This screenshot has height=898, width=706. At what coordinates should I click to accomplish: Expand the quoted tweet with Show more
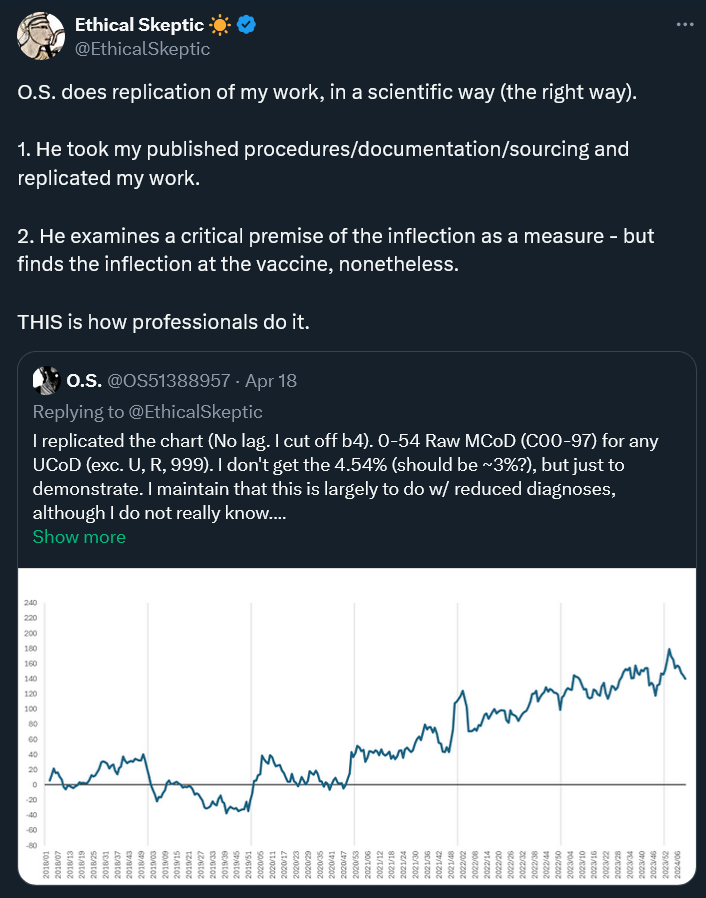click(x=79, y=537)
